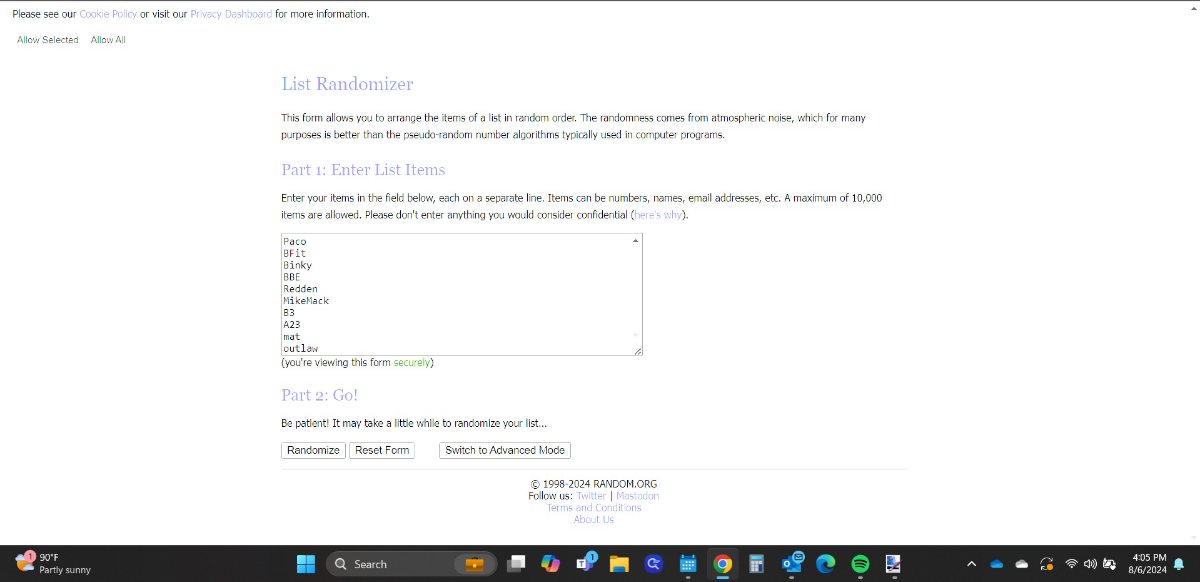The image size is (1200, 582).
Task: Open the Task View icon
Action: coord(516,564)
